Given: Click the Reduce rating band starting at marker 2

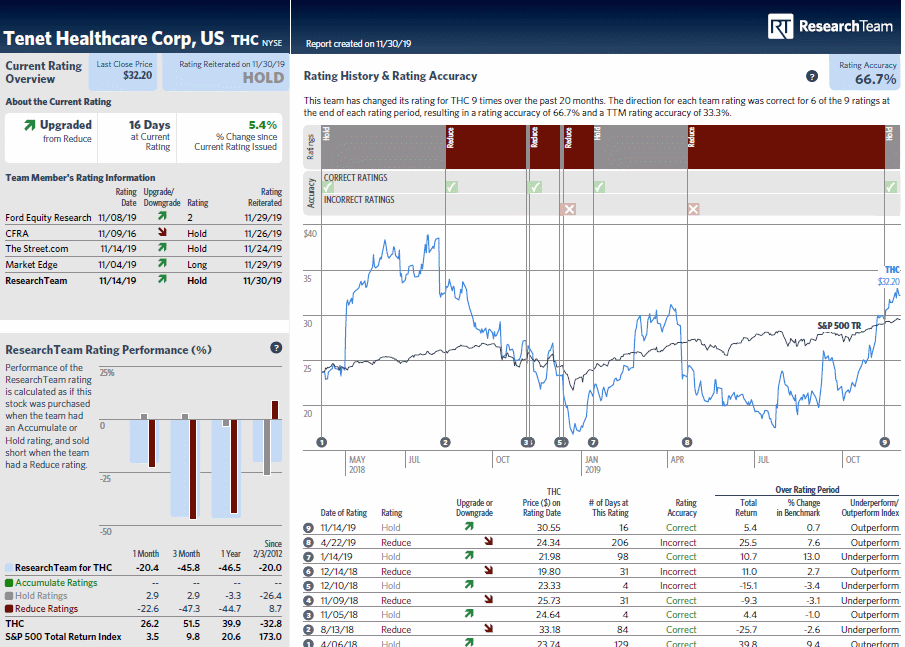Looking at the screenshot, I should 486,147.
